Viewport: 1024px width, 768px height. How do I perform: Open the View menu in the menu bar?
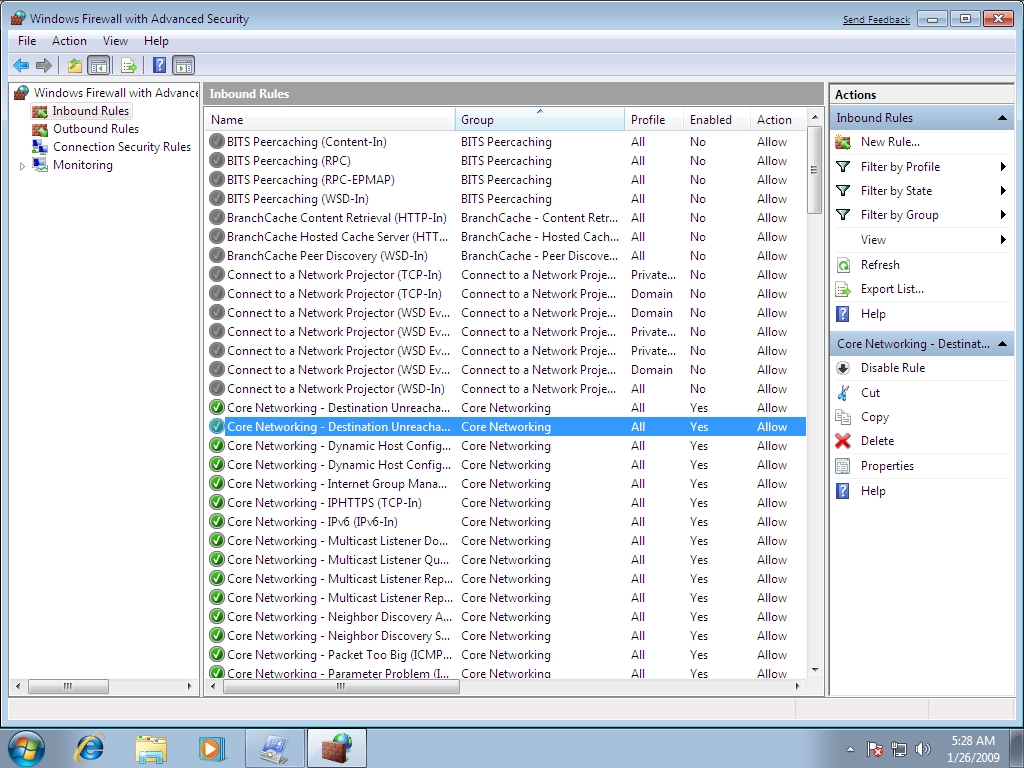click(x=115, y=41)
